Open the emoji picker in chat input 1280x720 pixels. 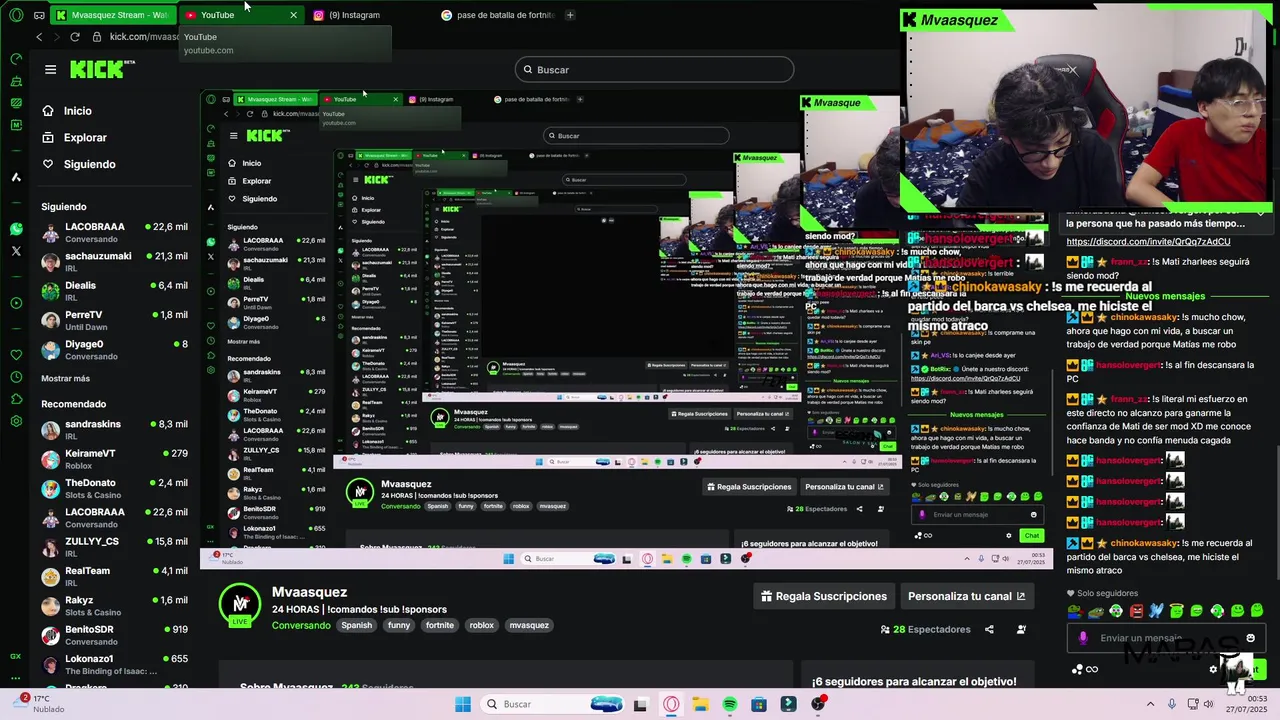coord(1250,638)
